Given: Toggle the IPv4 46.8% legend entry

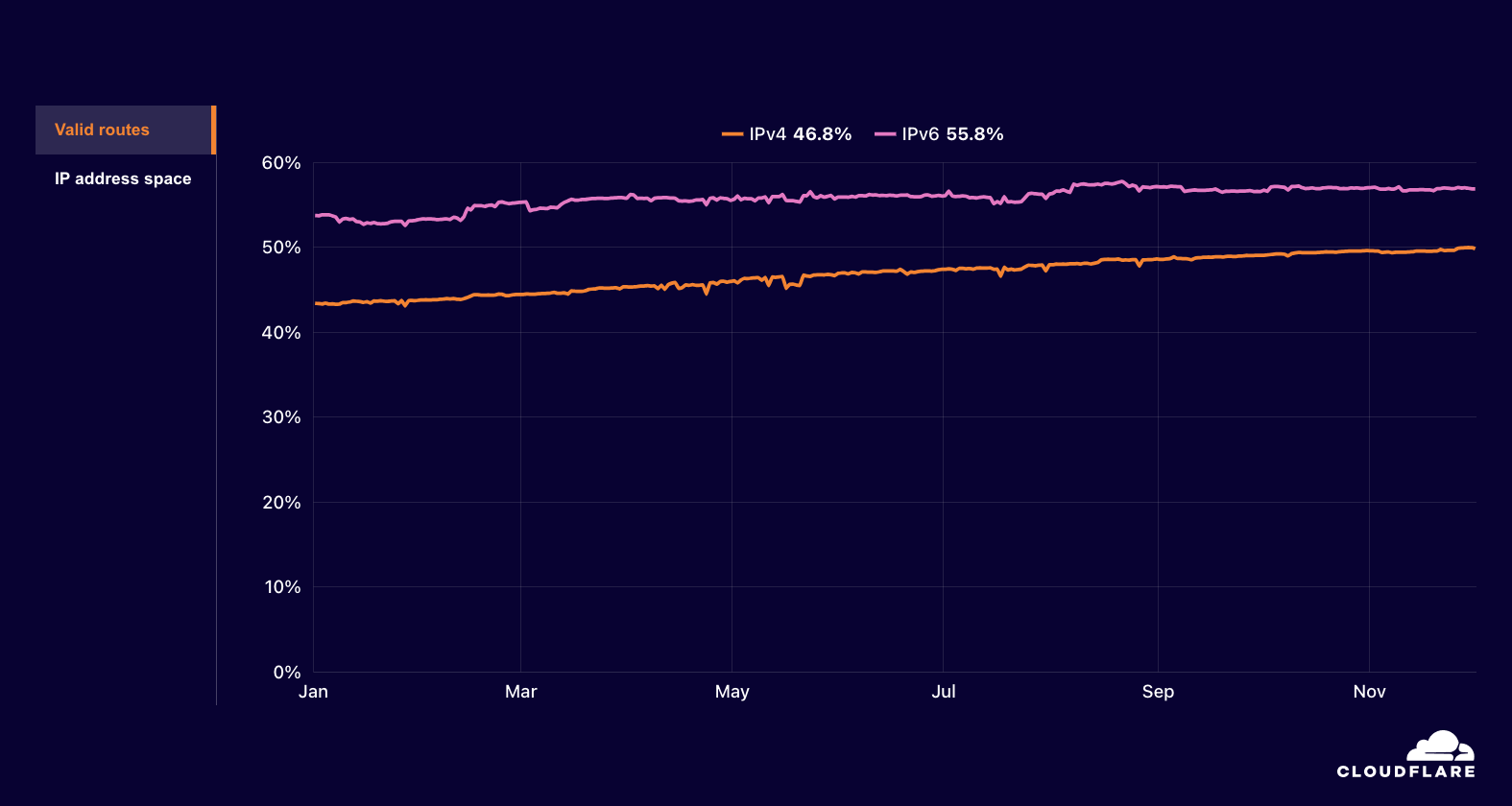Looking at the screenshot, I should point(786,134).
